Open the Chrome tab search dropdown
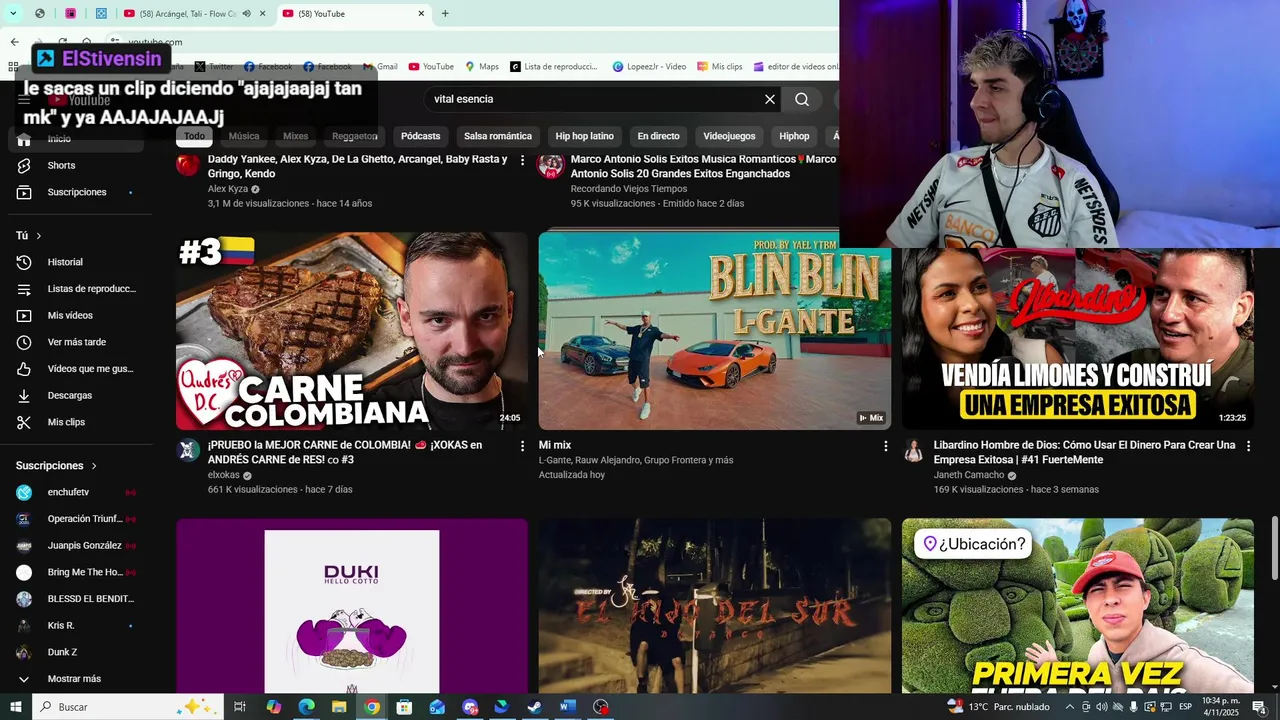 tap(13, 14)
